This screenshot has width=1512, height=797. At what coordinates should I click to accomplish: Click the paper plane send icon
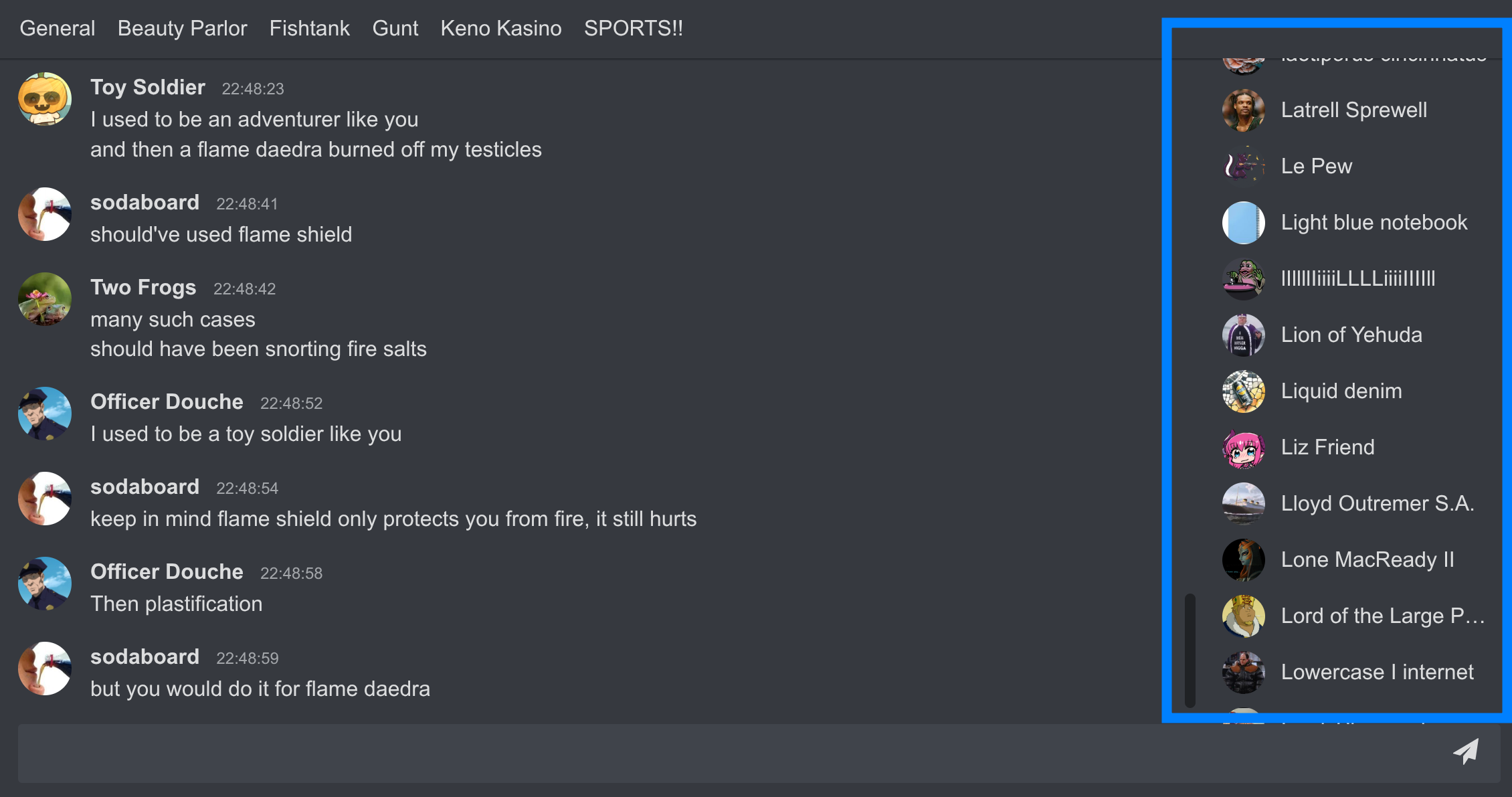pyautogui.click(x=1465, y=752)
